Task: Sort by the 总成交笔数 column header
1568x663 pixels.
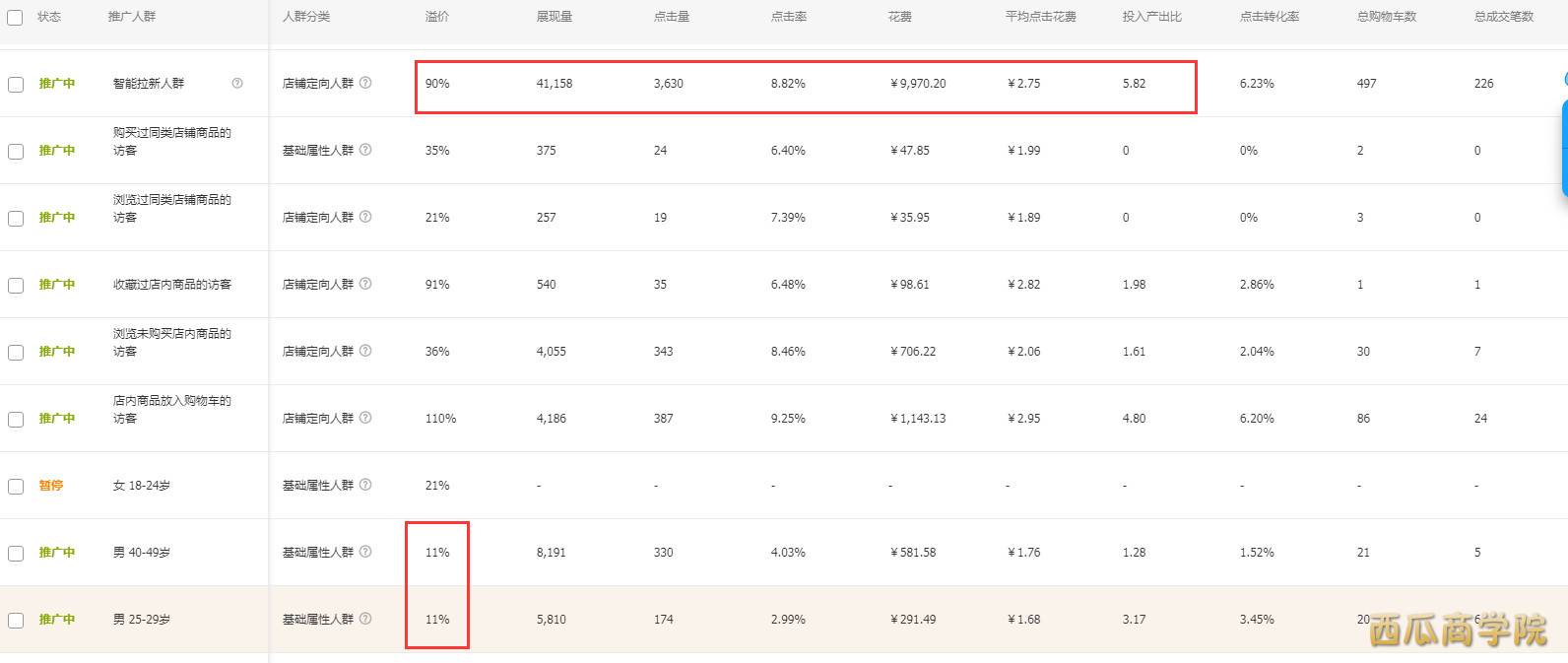Action: click(1504, 17)
